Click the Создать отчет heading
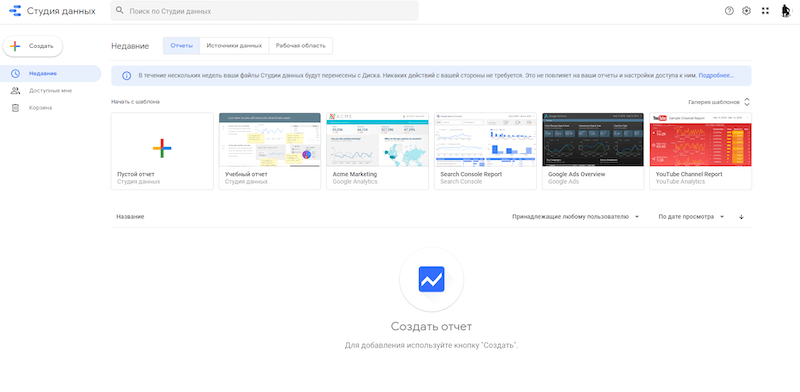This screenshot has height=392, width=800. [432, 326]
